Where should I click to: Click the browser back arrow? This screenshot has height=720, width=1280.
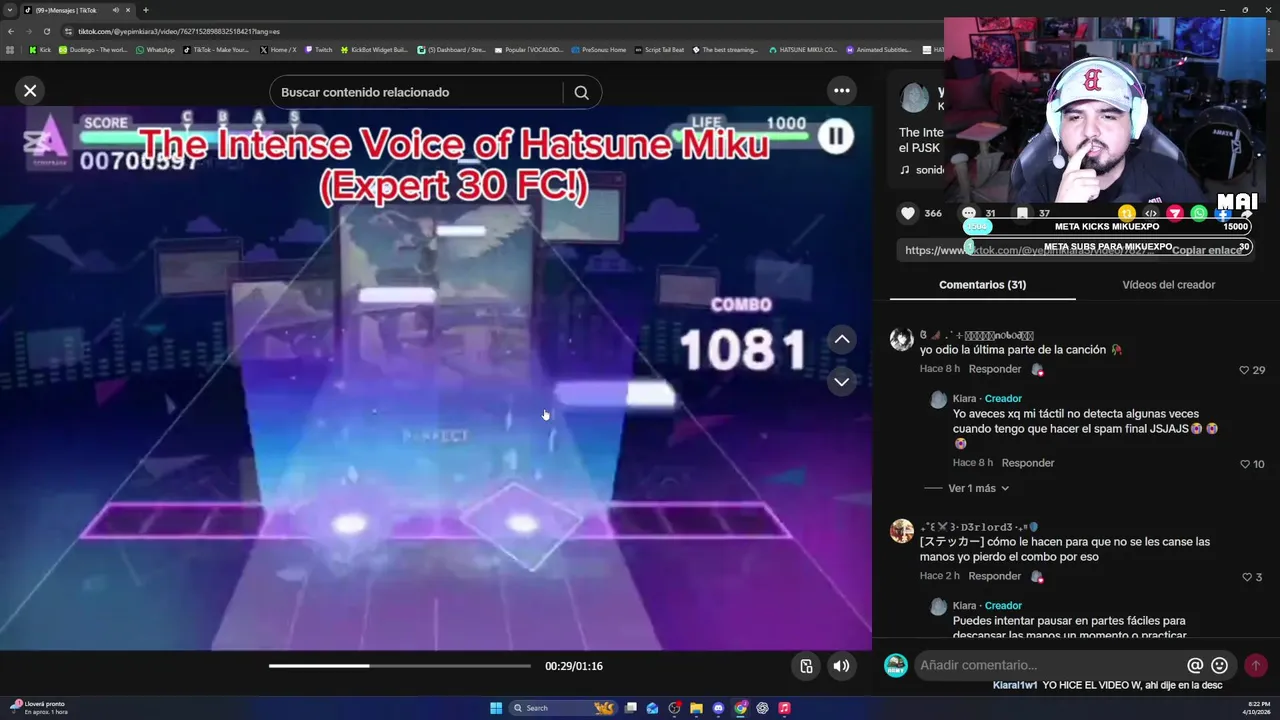pos(11,31)
